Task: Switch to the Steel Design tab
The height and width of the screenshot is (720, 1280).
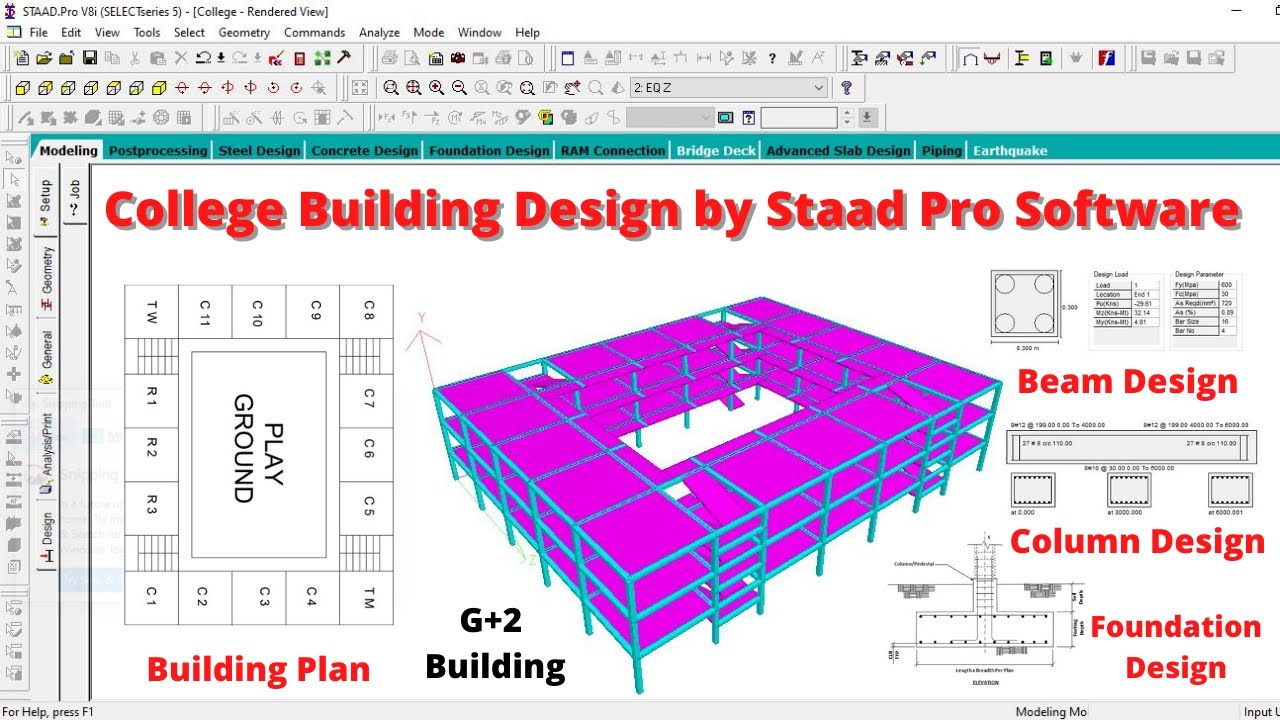Action: (x=259, y=151)
